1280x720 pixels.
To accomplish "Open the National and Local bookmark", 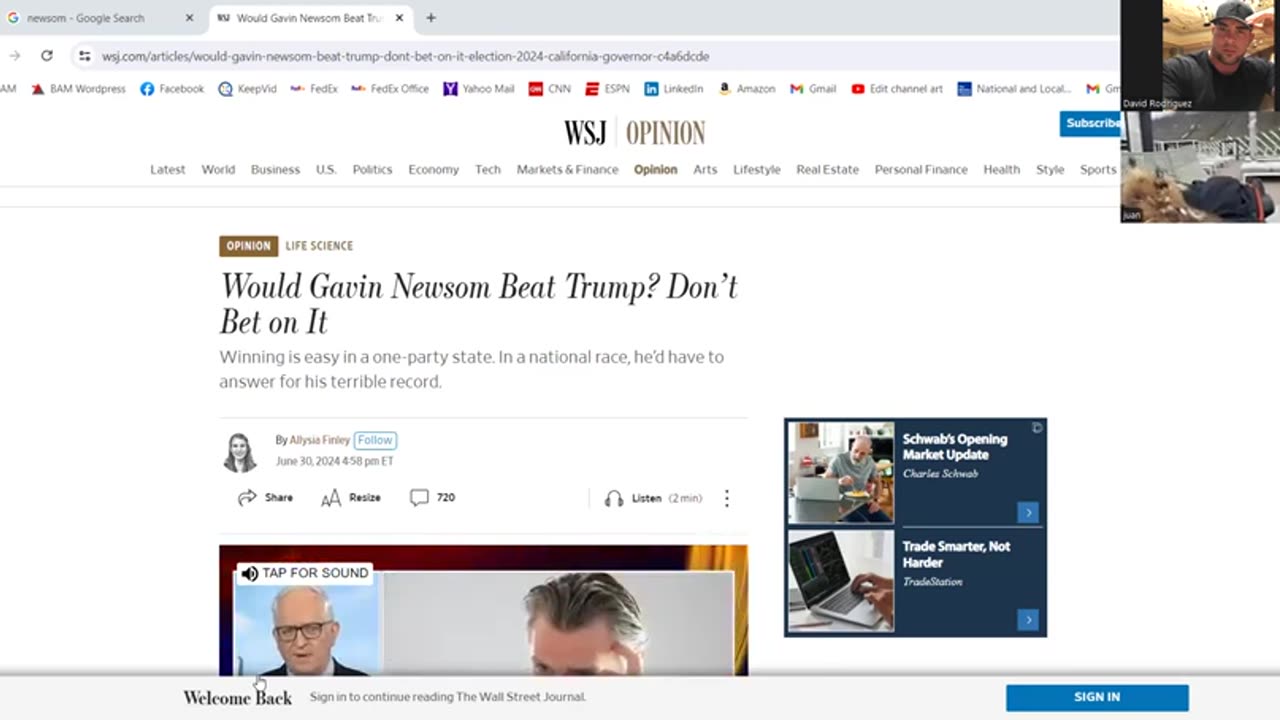I will click(x=1014, y=89).
